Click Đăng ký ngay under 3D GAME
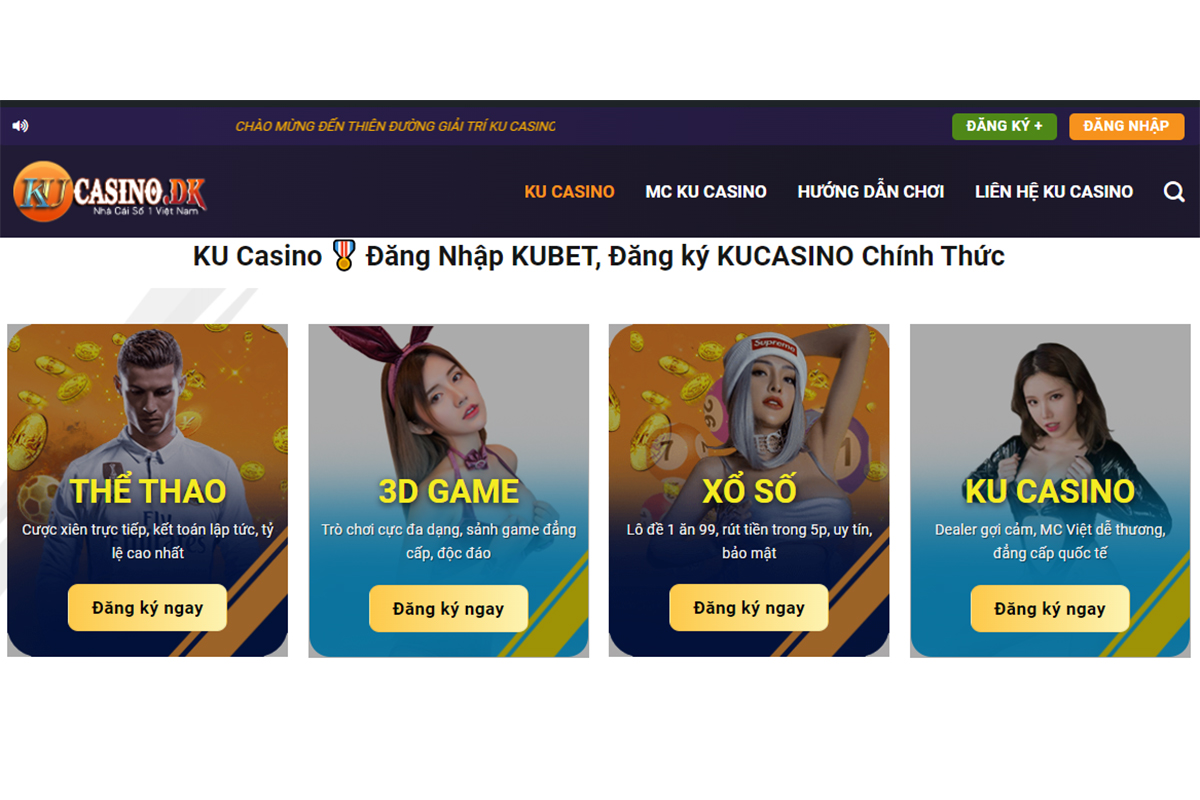Screen dimensions: 1200x800 click(448, 609)
